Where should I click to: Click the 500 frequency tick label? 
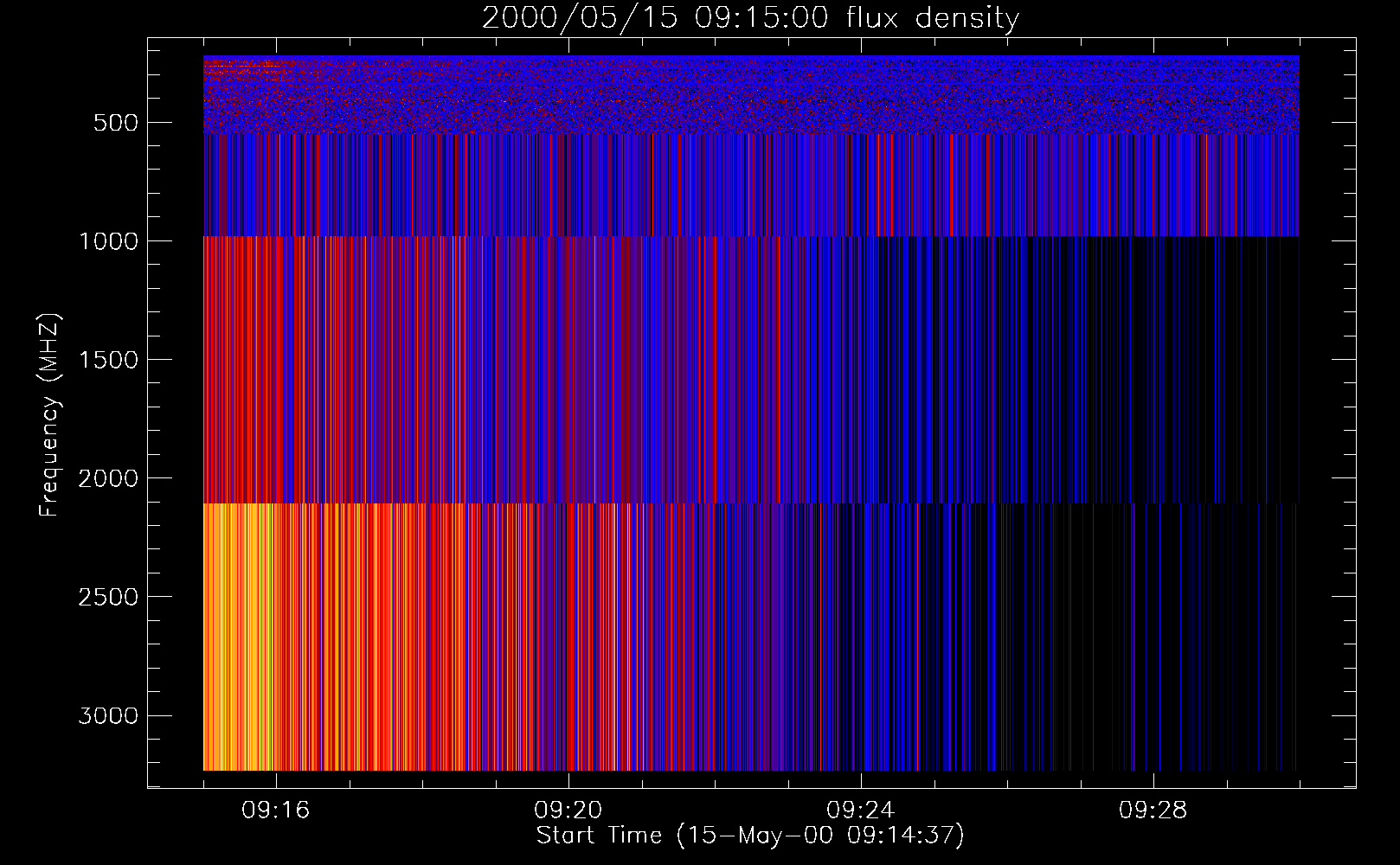116,123
